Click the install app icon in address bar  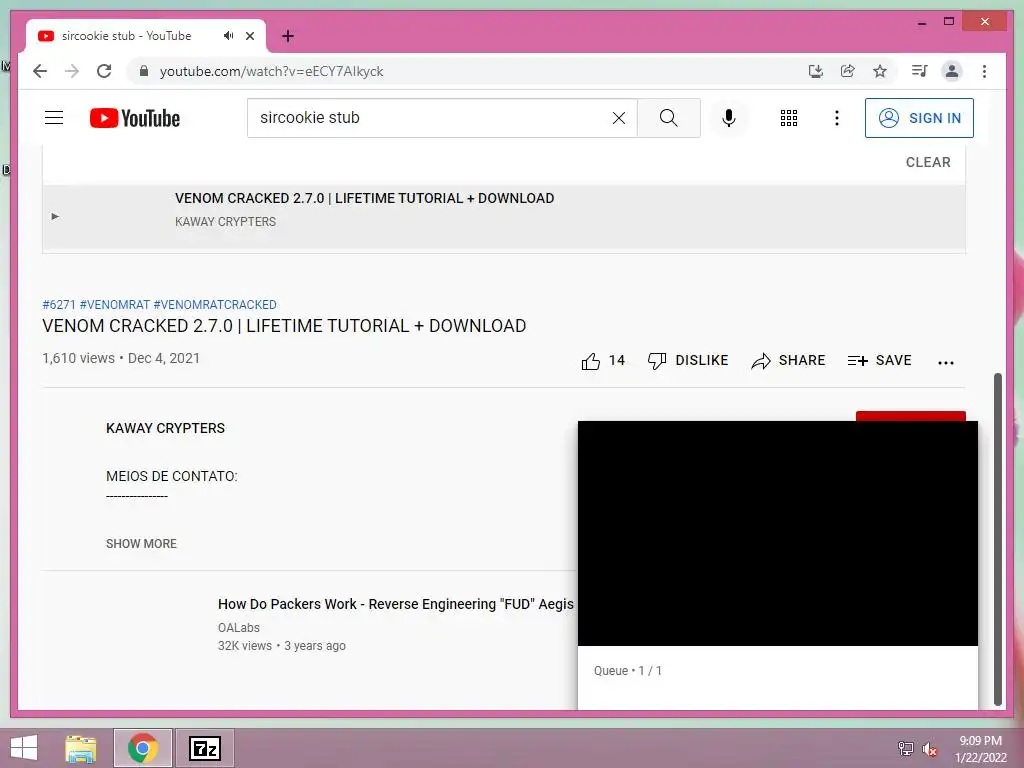pyautogui.click(x=816, y=71)
